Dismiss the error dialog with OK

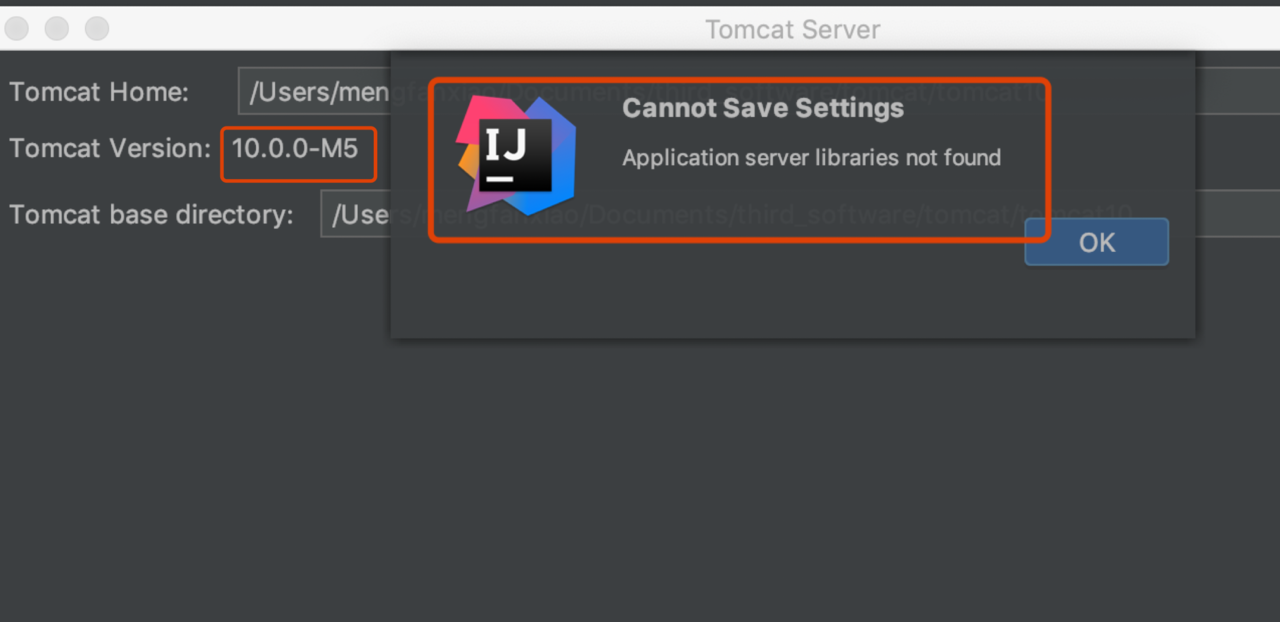[1097, 242]
